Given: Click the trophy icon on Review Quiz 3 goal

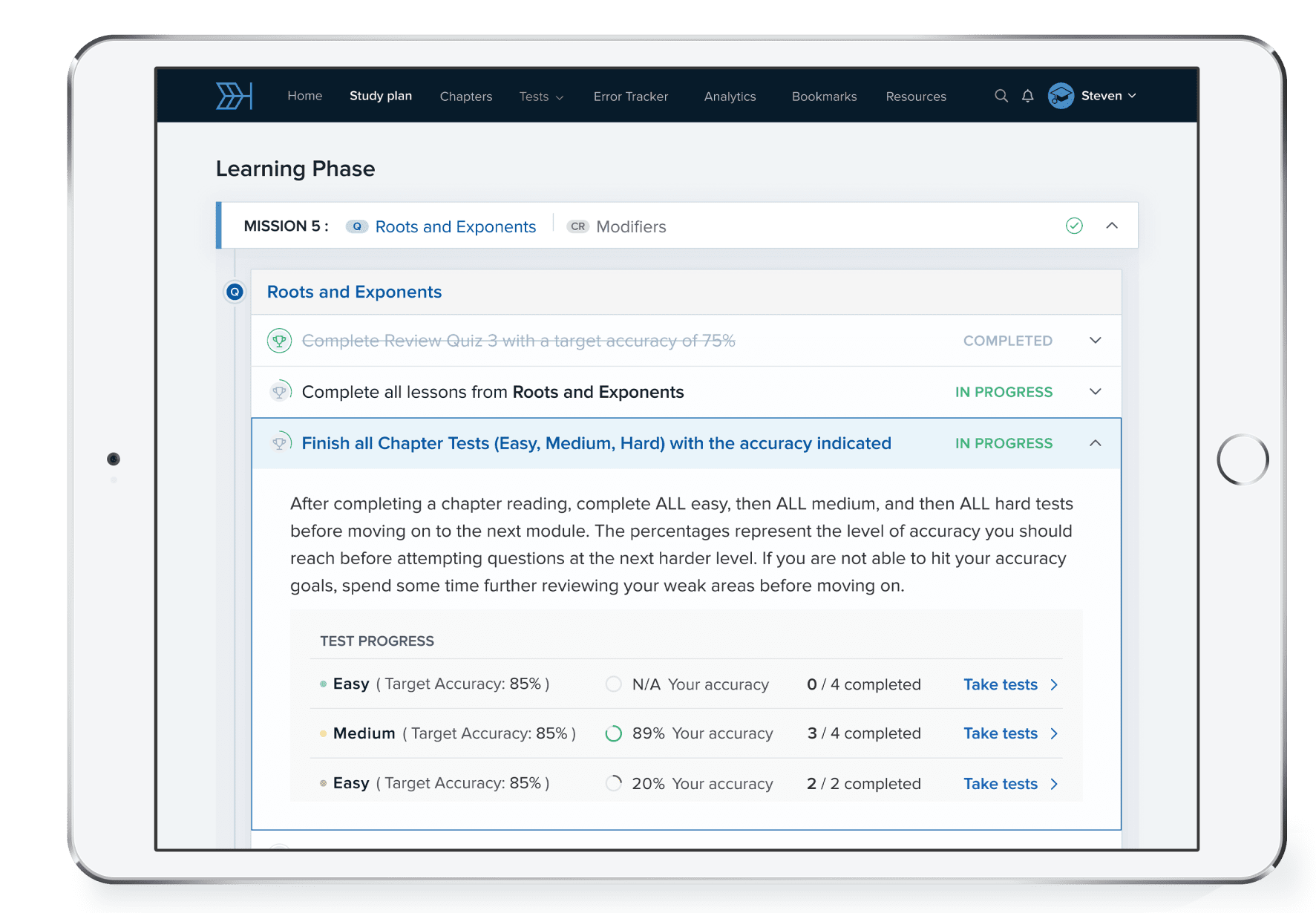Looking at the screenshot, I should [280, 341].
